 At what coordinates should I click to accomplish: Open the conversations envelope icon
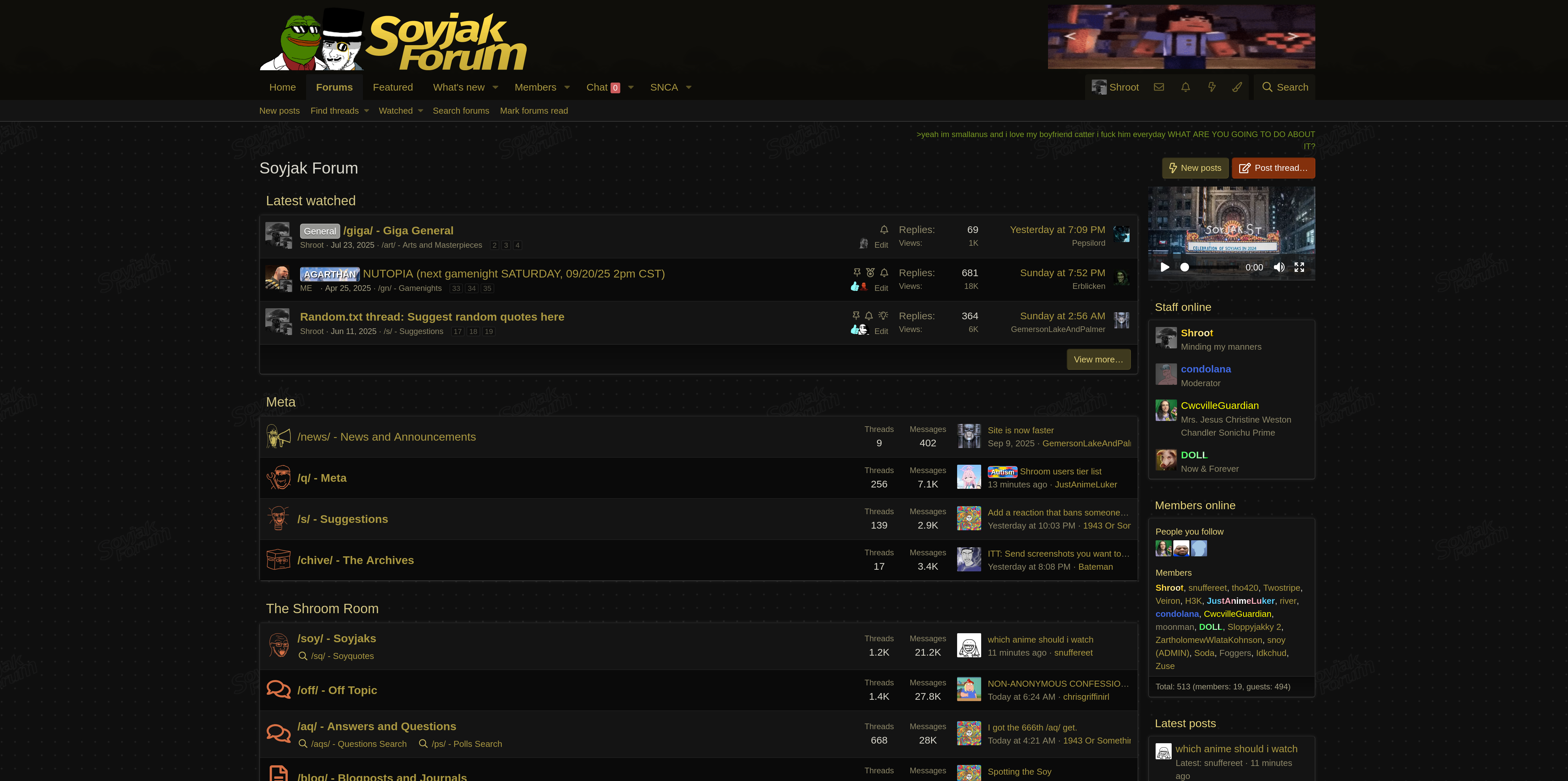[1159, 87]
